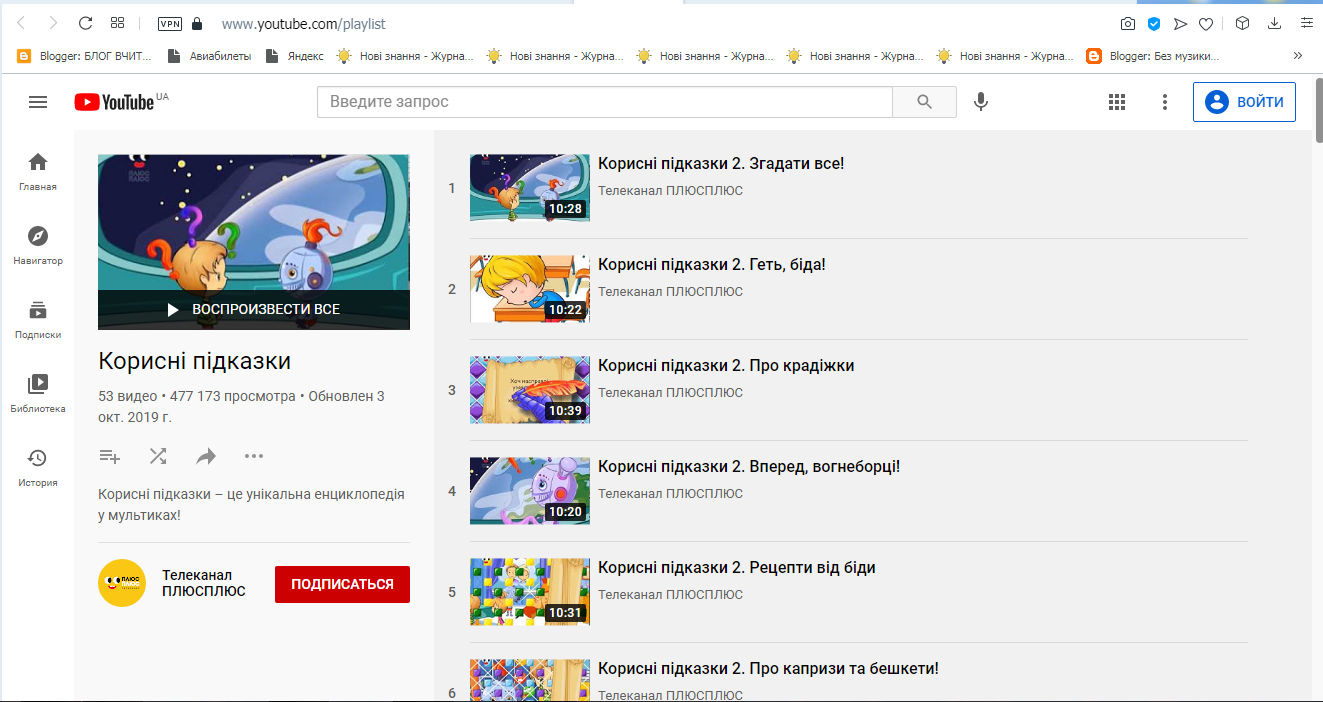Start voice search with microphone icon

[981, 102]
